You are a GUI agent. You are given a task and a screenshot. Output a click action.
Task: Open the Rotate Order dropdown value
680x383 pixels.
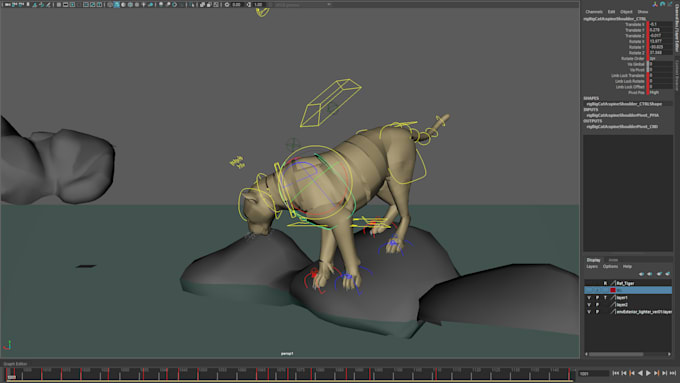click(x=660, y=59)
